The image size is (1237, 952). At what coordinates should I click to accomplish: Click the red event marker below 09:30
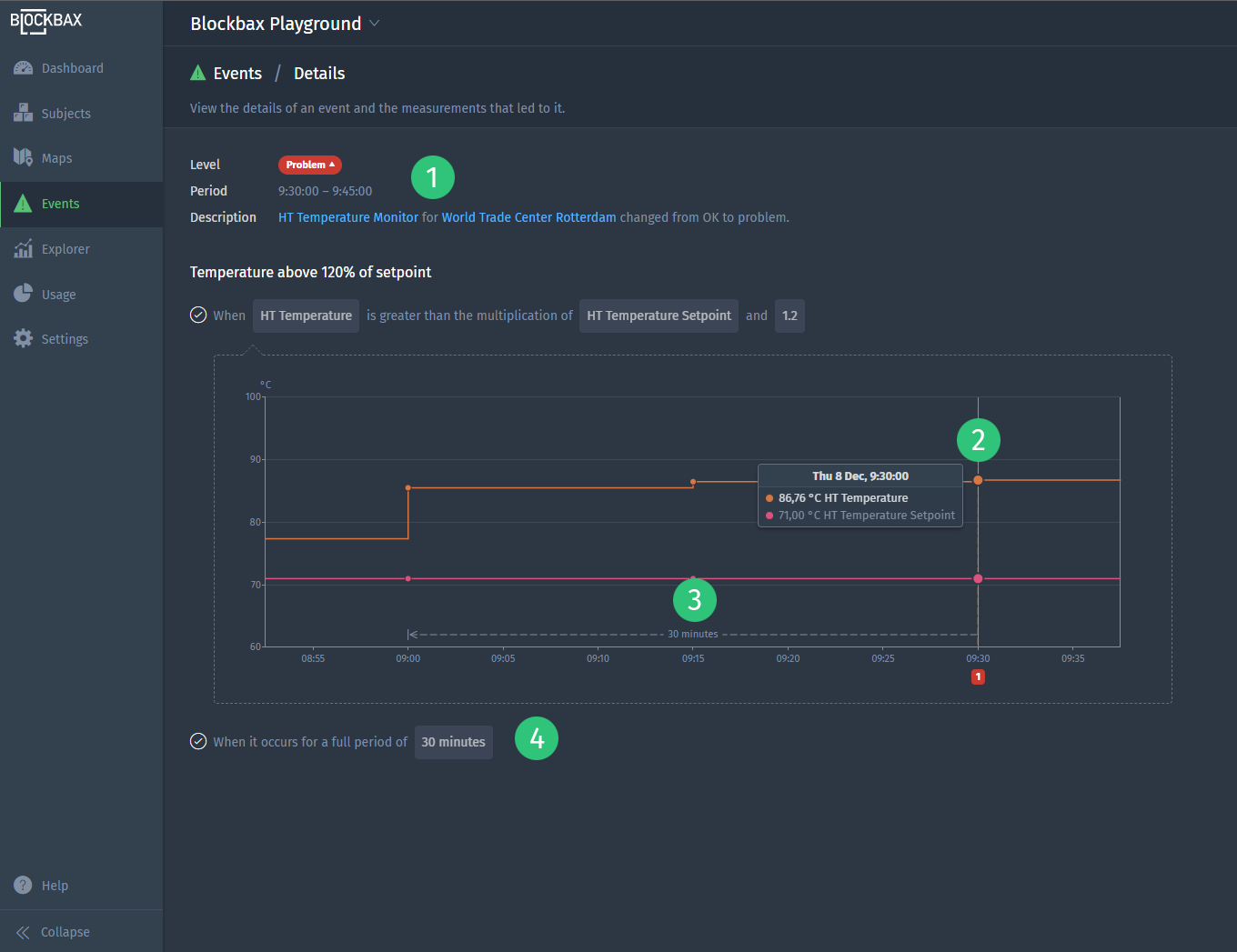coord(978,676)
